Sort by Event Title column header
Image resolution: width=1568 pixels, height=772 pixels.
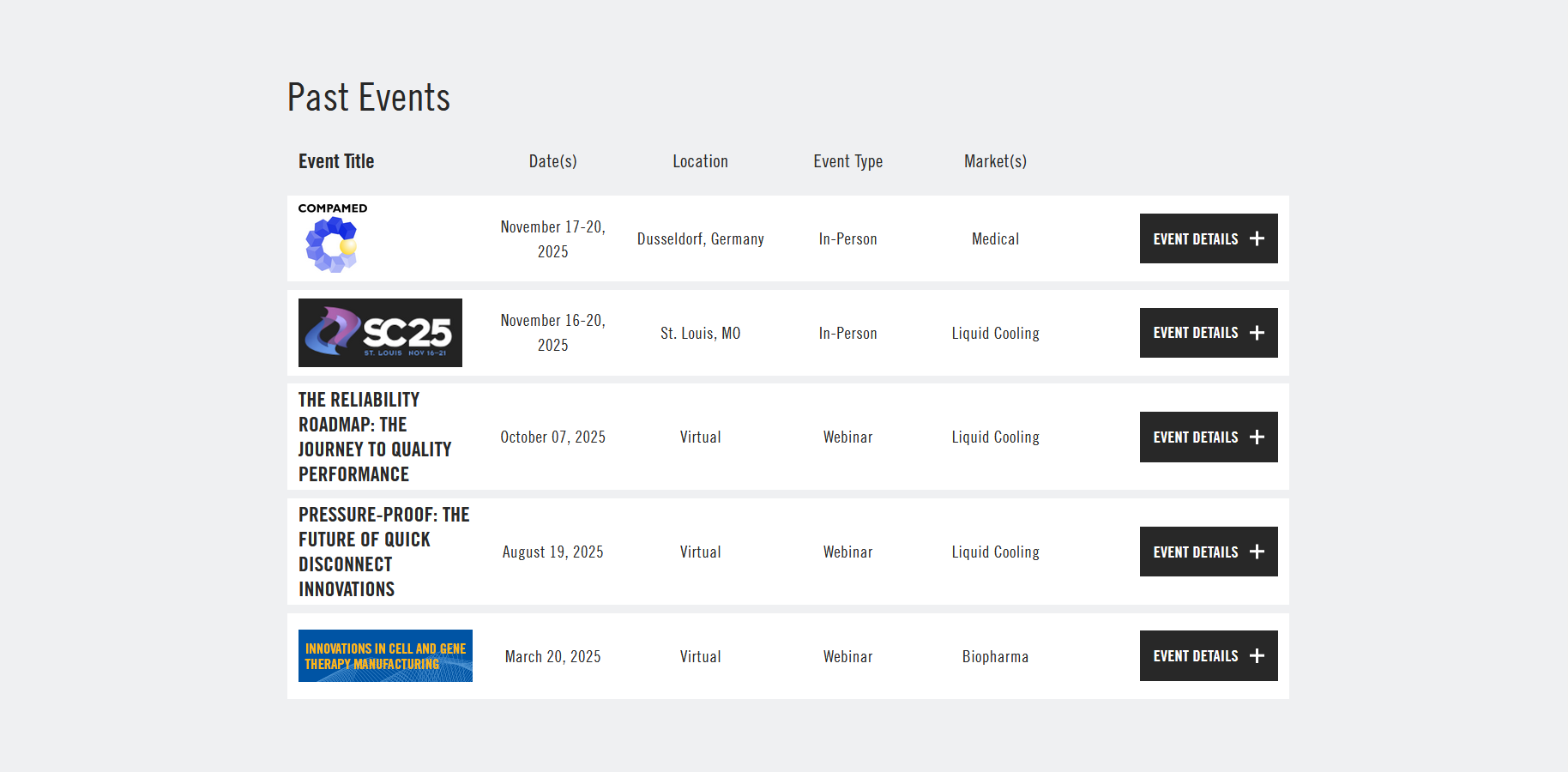pyautogui.click(x=336, y=161)
